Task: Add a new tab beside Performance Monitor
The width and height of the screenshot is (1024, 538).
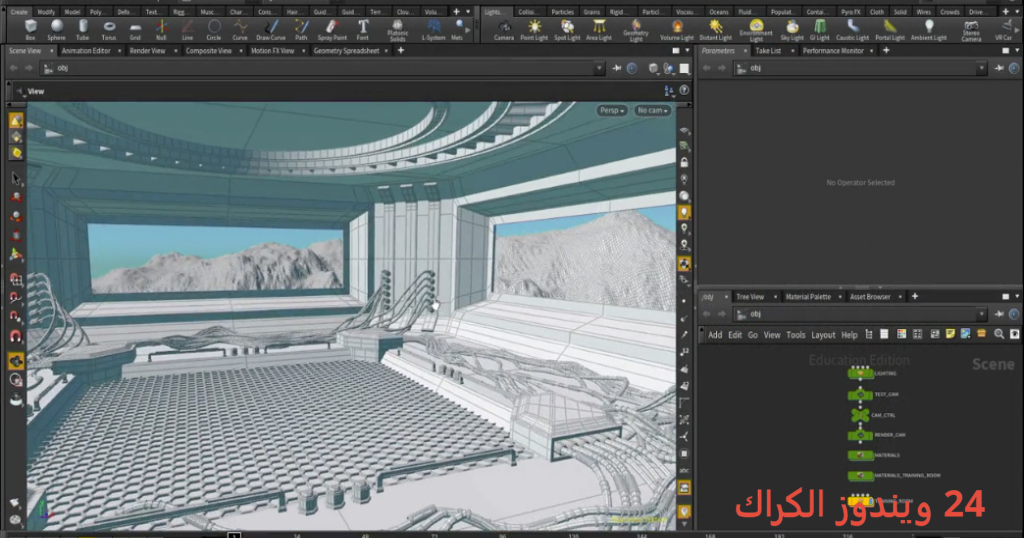Action: [x=886, y=50]
